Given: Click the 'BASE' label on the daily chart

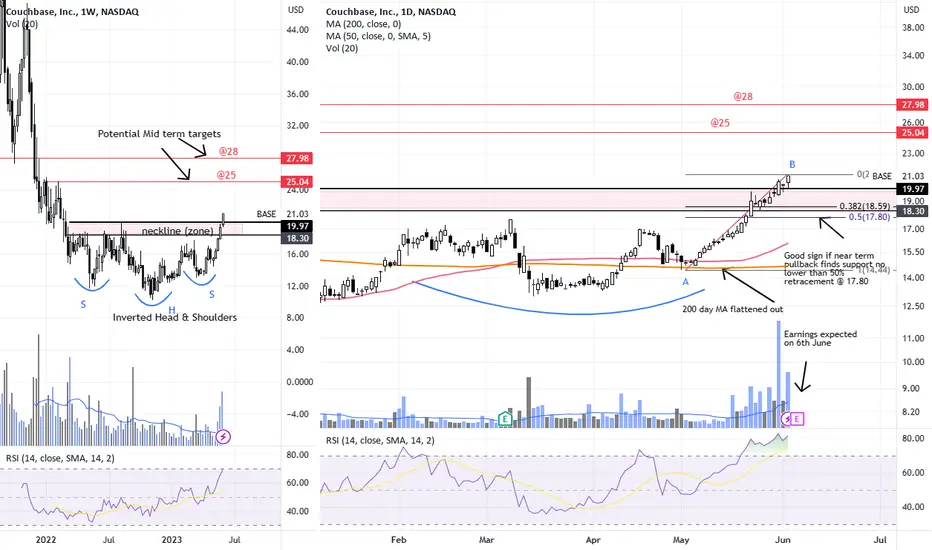Looking at the screenshot, I should 882,176.
